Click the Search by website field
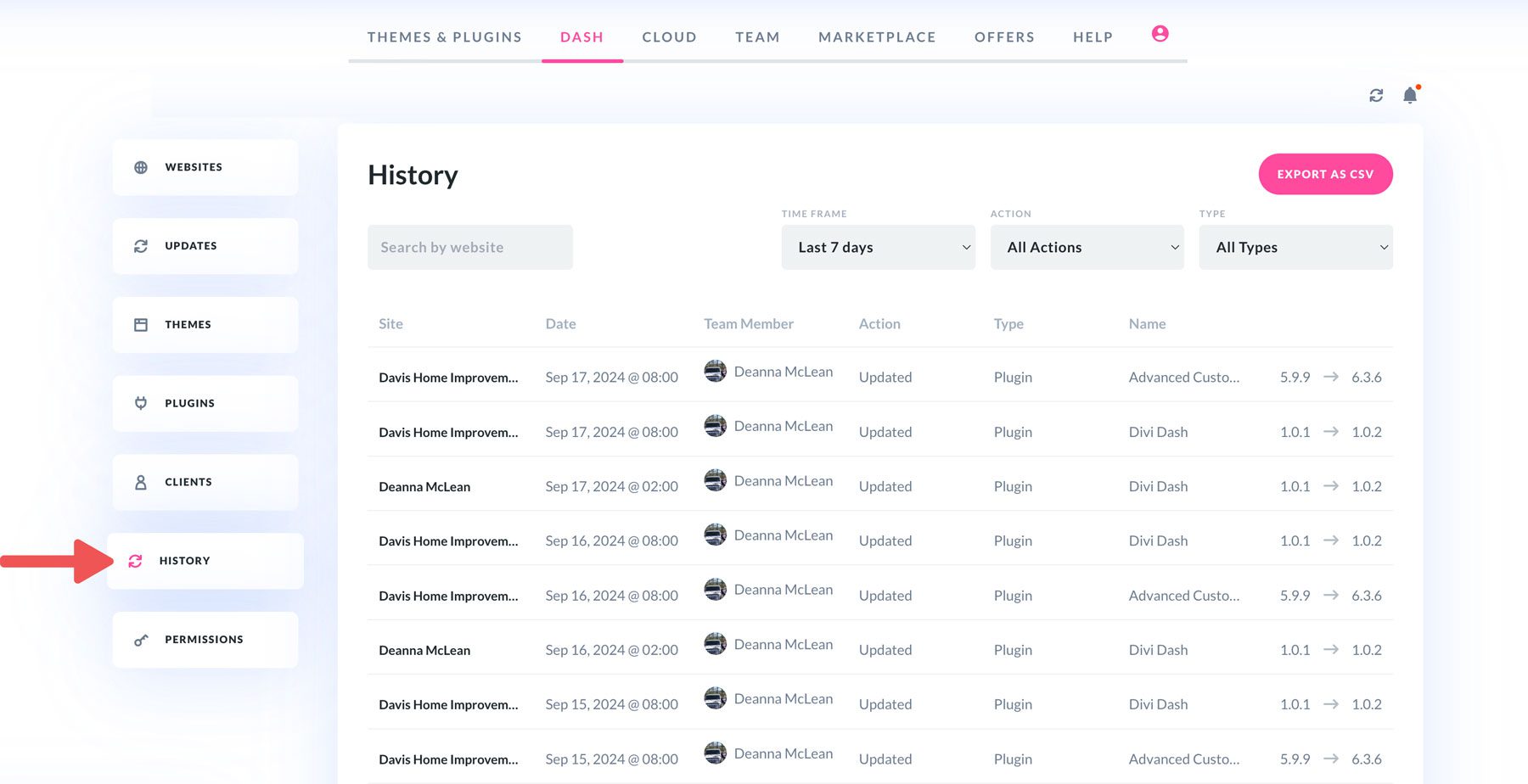 click(x=469, y=247)
